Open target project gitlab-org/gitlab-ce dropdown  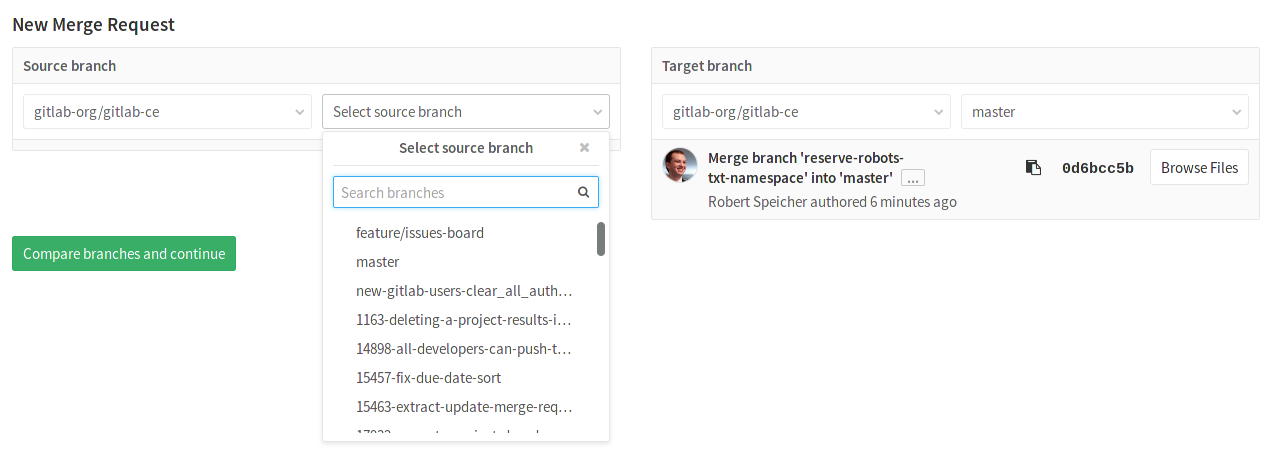[806, 112]
